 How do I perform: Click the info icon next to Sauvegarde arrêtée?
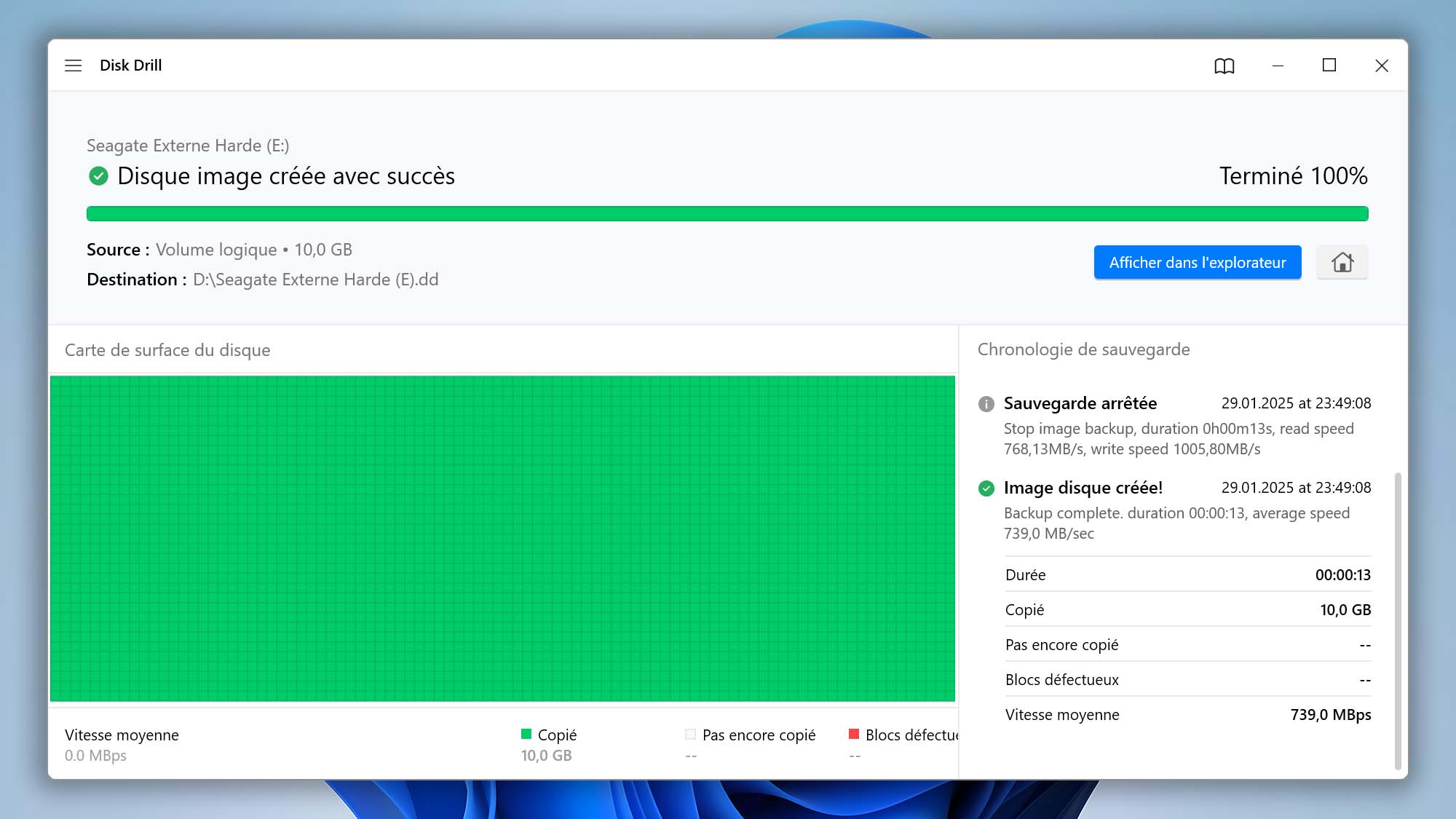point(986,403)
